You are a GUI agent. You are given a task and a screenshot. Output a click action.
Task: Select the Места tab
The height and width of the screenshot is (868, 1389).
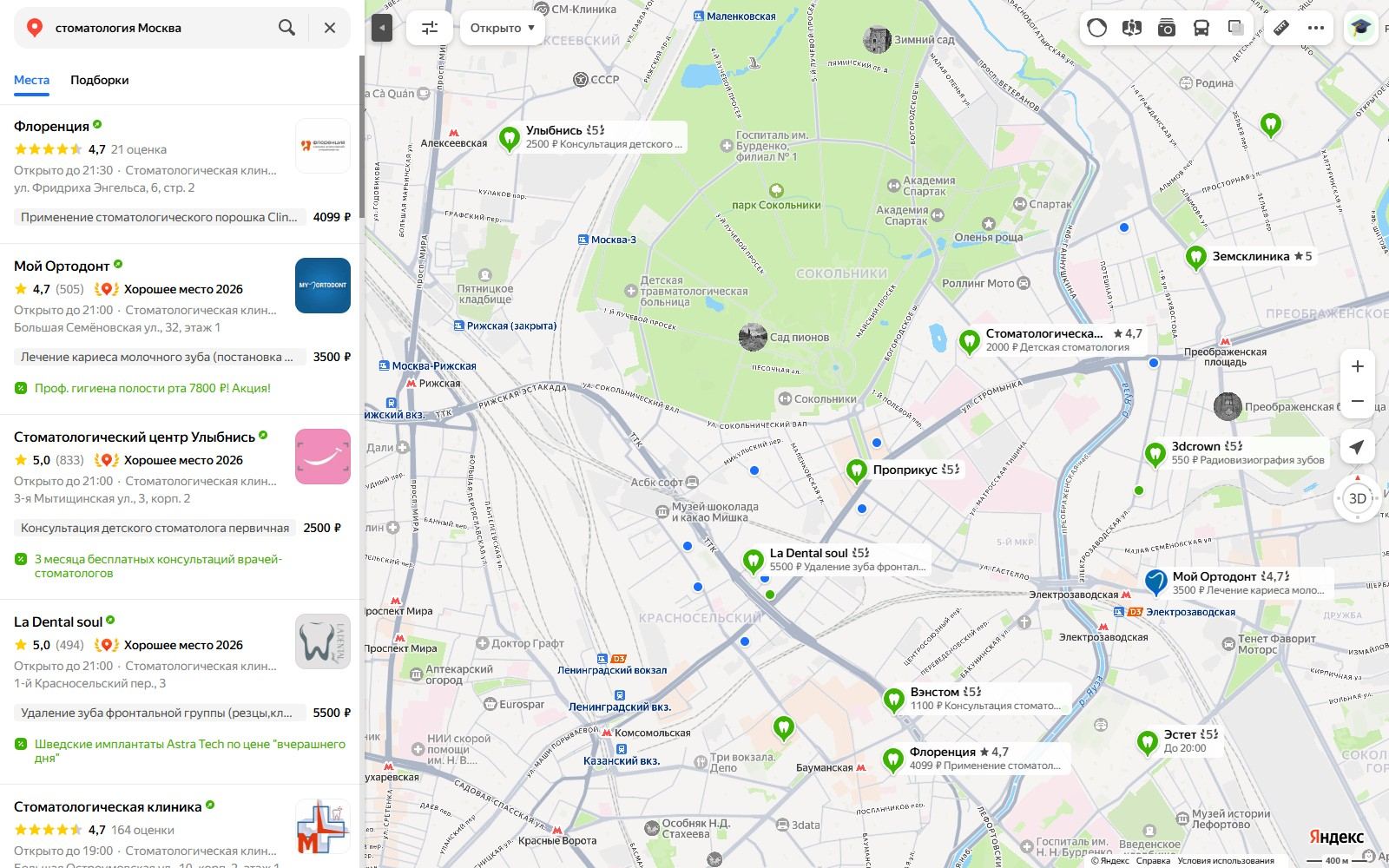(31, 80)
